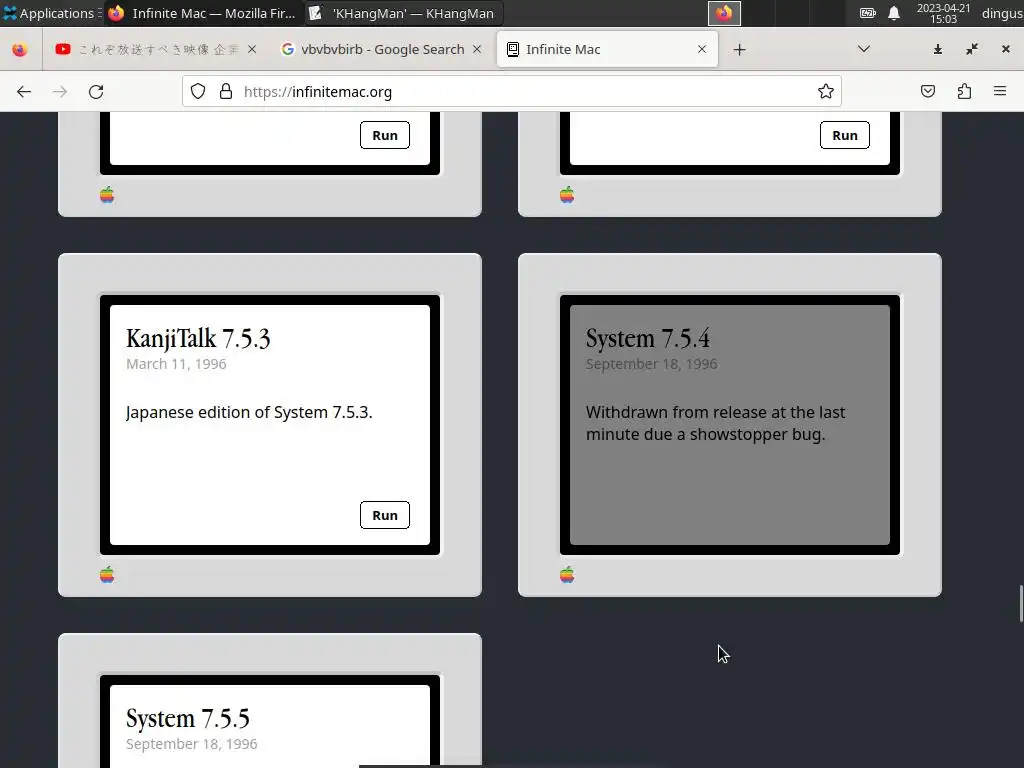Click 'Japanese edition of System 7.5.3.' text
The width and height of the screenshot is (1024, 768).
coord(249,412)
